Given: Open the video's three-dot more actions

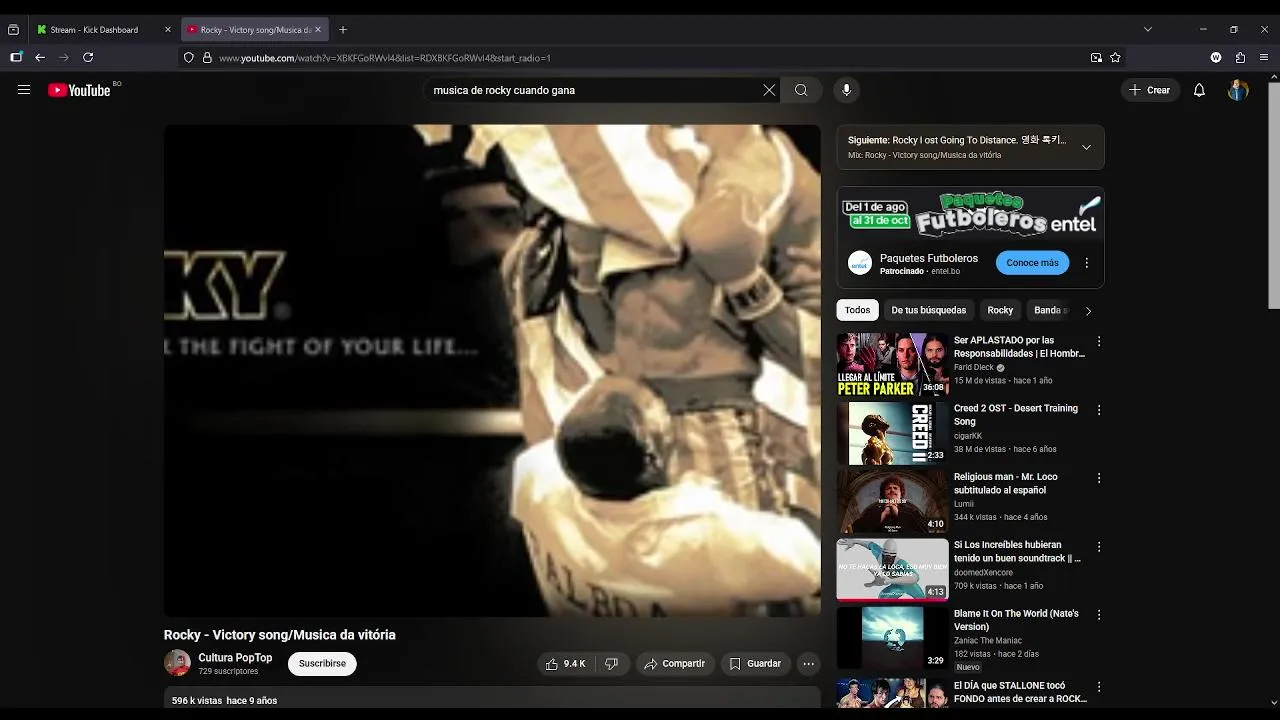Looking at the screenshot, I should click(808, 664).
